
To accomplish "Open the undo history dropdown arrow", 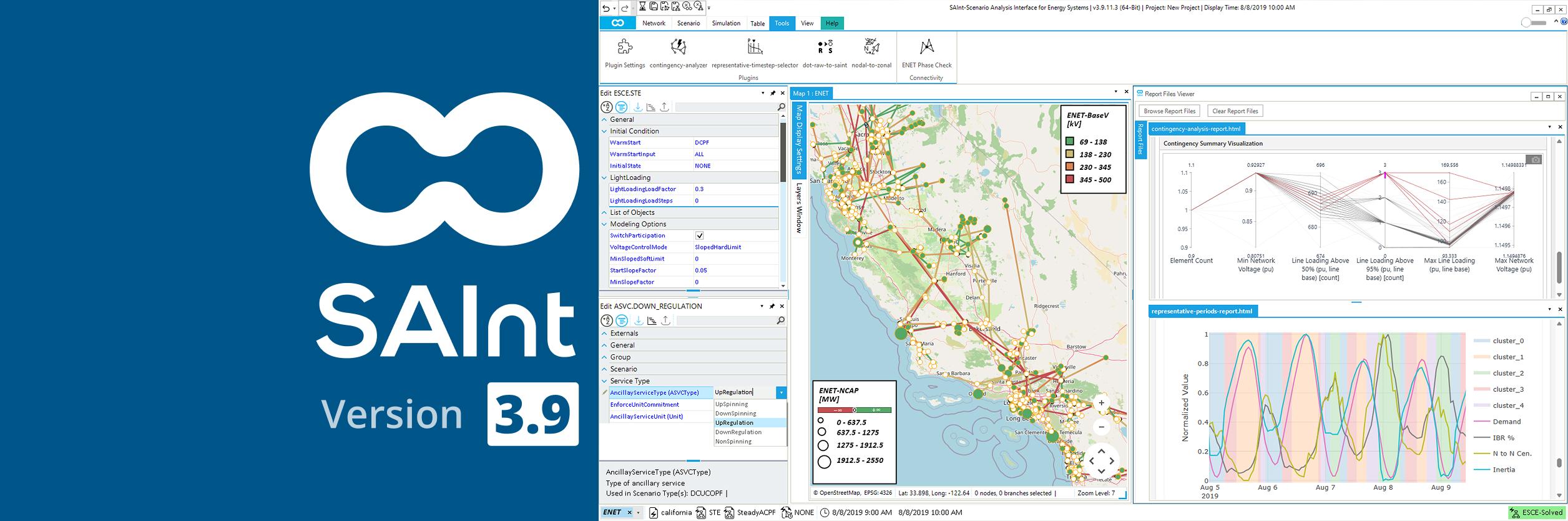I will (x=615, y=8).
